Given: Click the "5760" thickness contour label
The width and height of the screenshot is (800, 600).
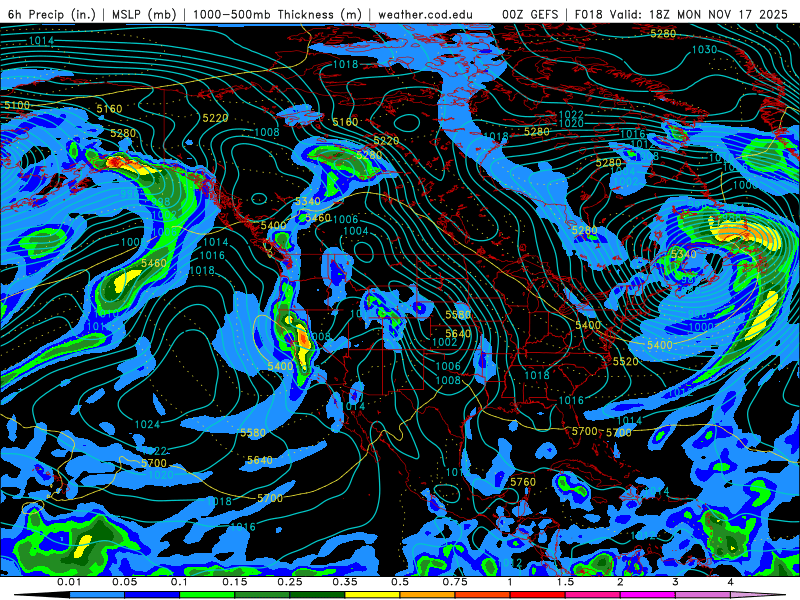Looking at the screenshot, I should click(523, 482).
